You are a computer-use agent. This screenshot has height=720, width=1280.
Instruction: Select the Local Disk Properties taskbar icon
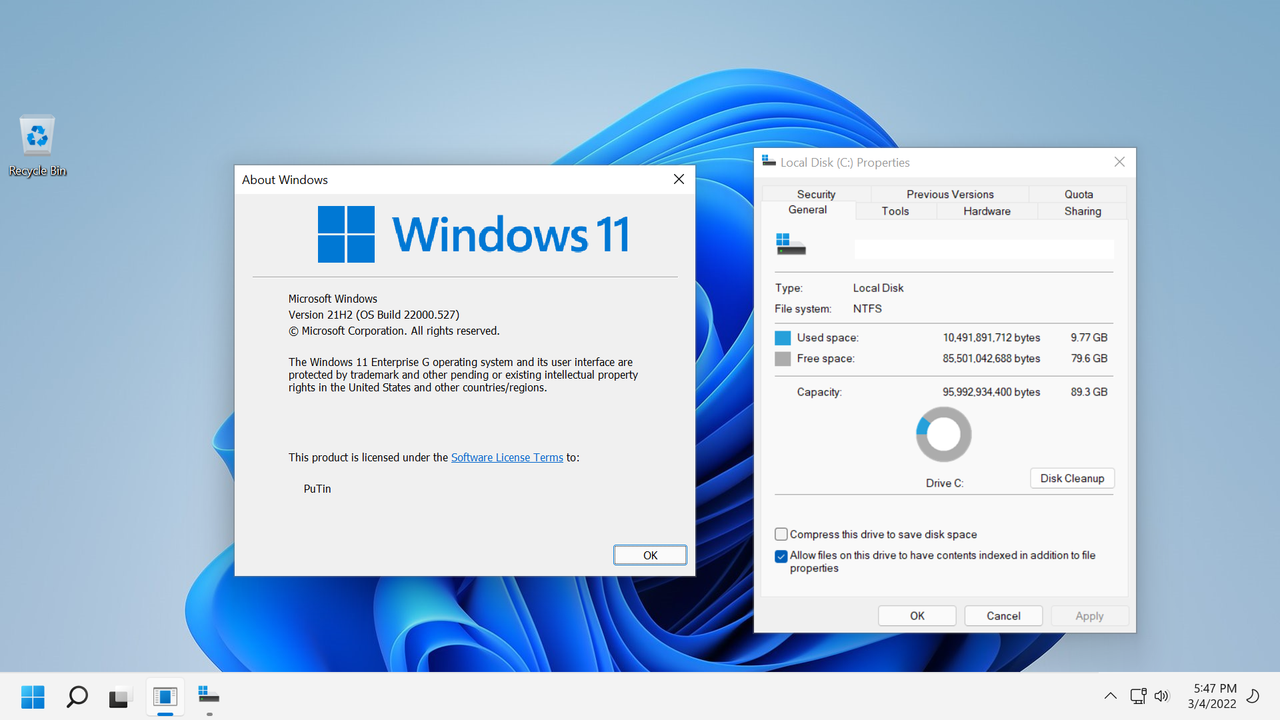pyautogui.click(x=208, y=695)
